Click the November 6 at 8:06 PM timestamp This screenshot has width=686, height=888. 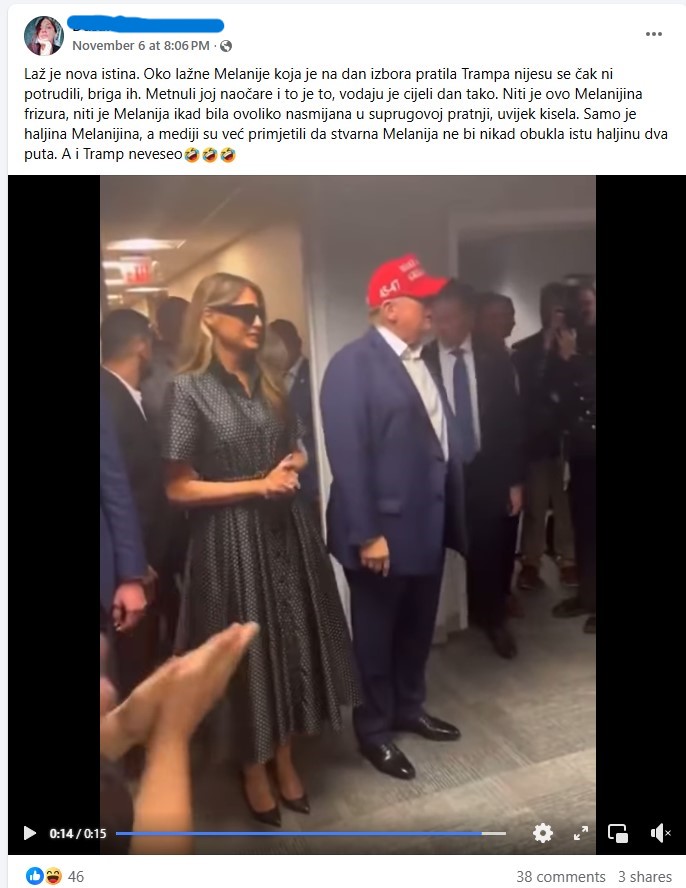[140, 46]
